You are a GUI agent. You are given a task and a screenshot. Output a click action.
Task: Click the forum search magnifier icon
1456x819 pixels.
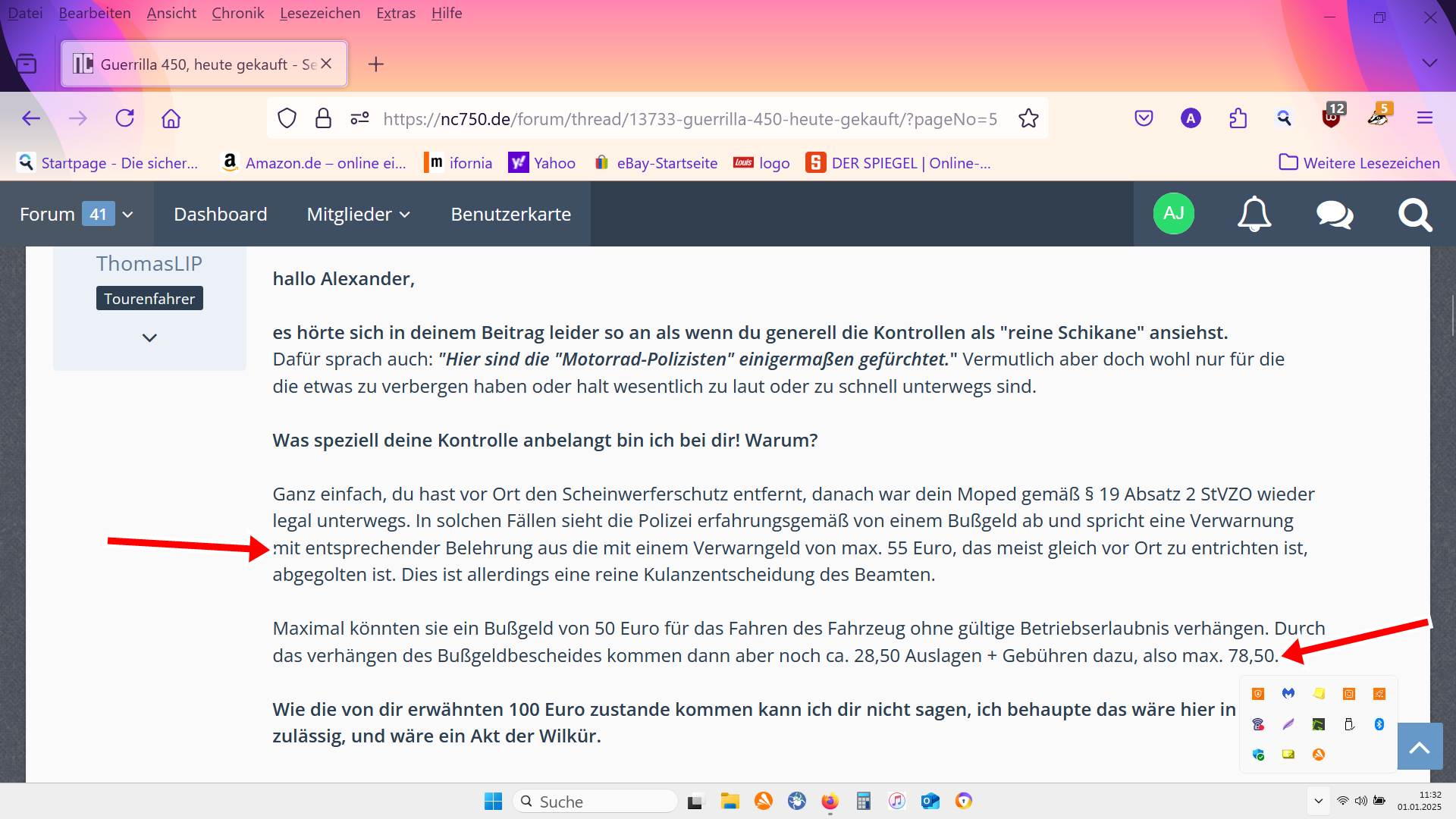(x=1415, y=214)
